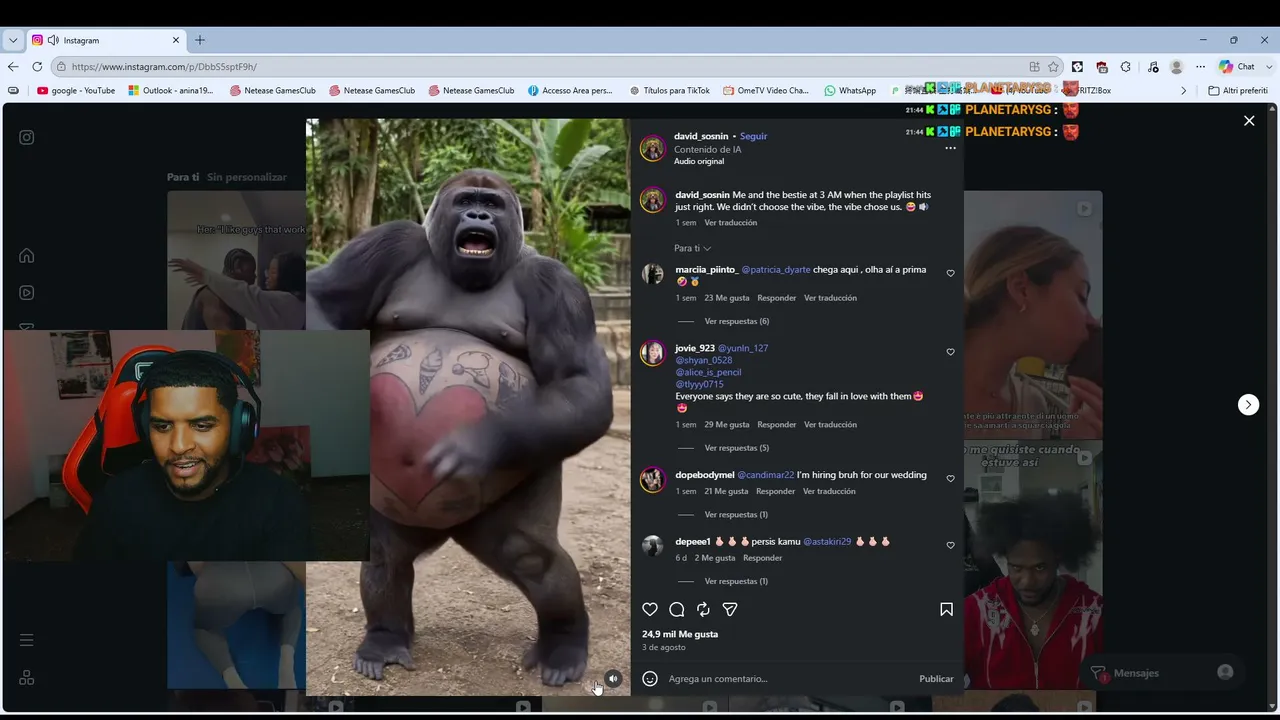The height and width of the screenshot is (720, 1280).
Task: Expand 'Ver respuestas (5)' replies
Action: pyautogui.click(x=737, y=448)
